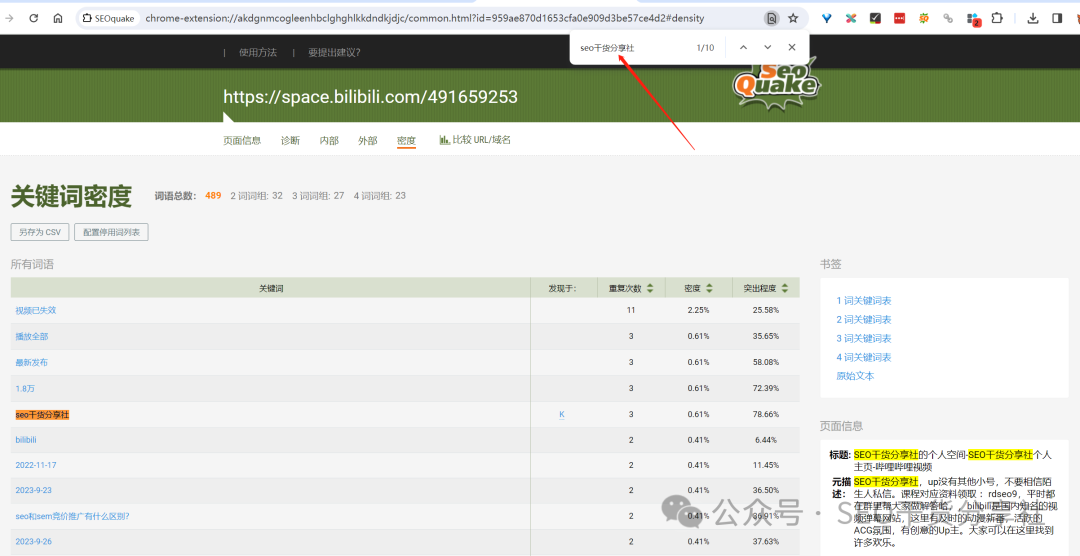Open the puzzle-piece extensions menu

(x=997, y=19)
